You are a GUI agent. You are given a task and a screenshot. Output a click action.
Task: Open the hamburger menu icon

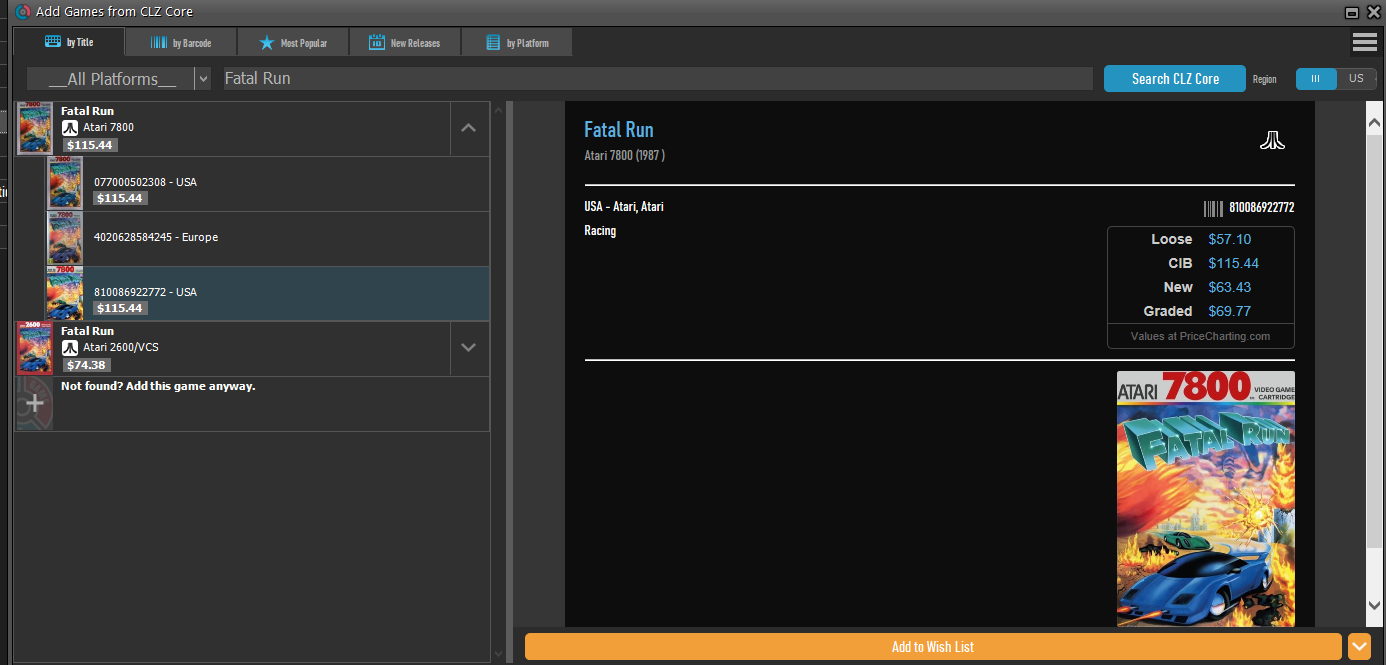(1364, 42)
